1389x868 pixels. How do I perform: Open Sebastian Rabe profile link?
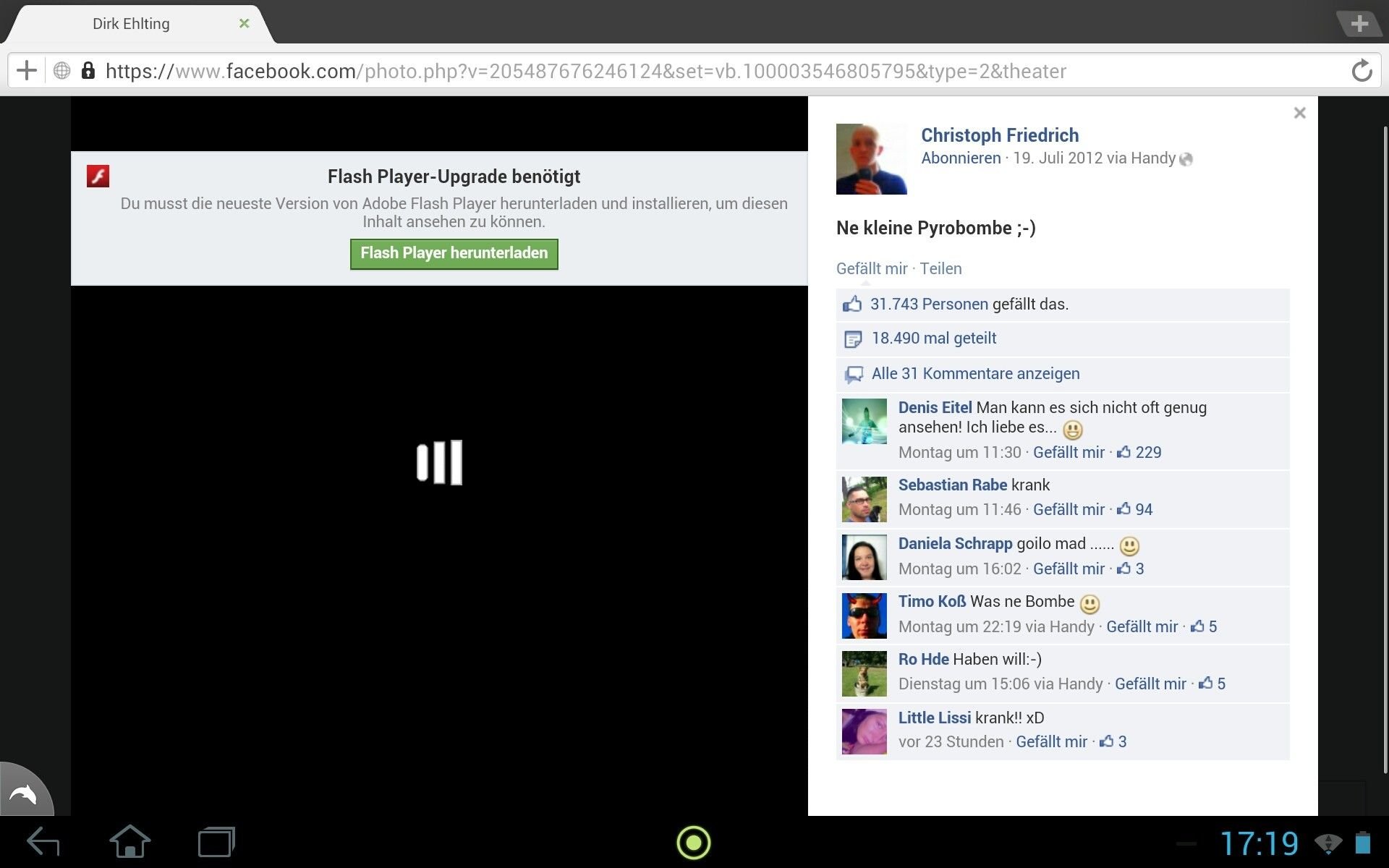pyautogui.click(x=952, y=485)
